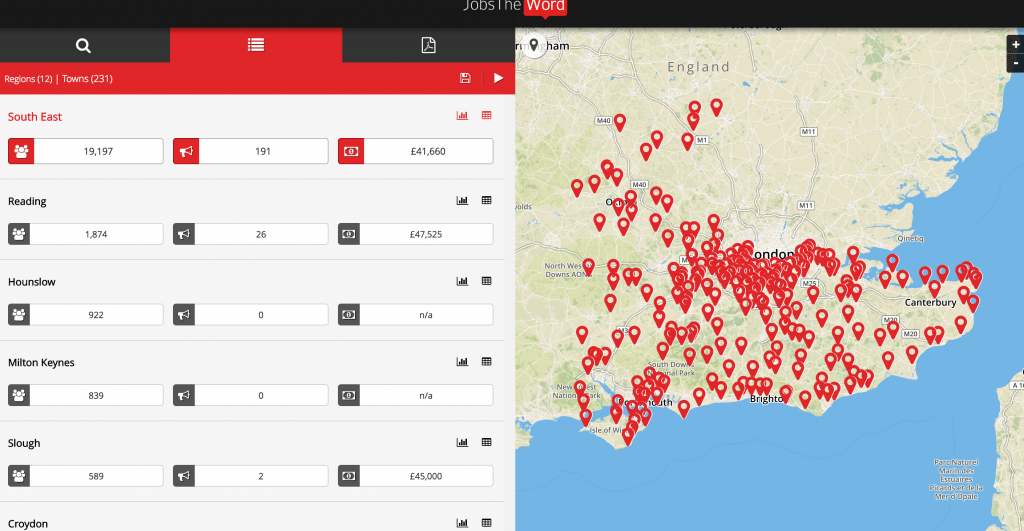Open the Slough bar chart icon
Viewport: 1024px width, 531px height.
pos(462,443)
